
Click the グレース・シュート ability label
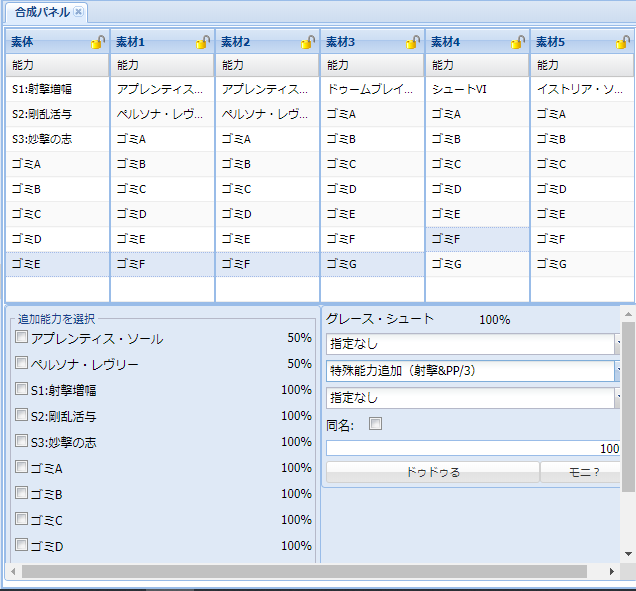380,319
